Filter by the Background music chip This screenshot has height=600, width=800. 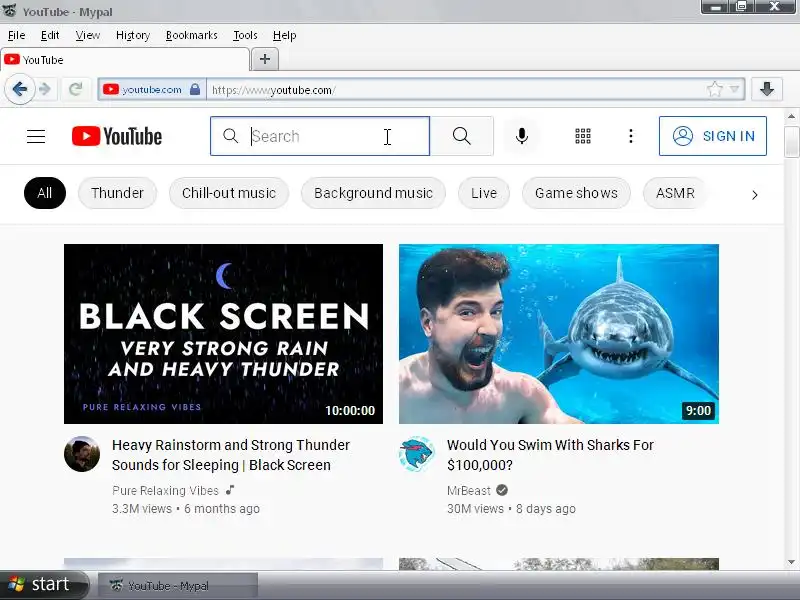373,193
